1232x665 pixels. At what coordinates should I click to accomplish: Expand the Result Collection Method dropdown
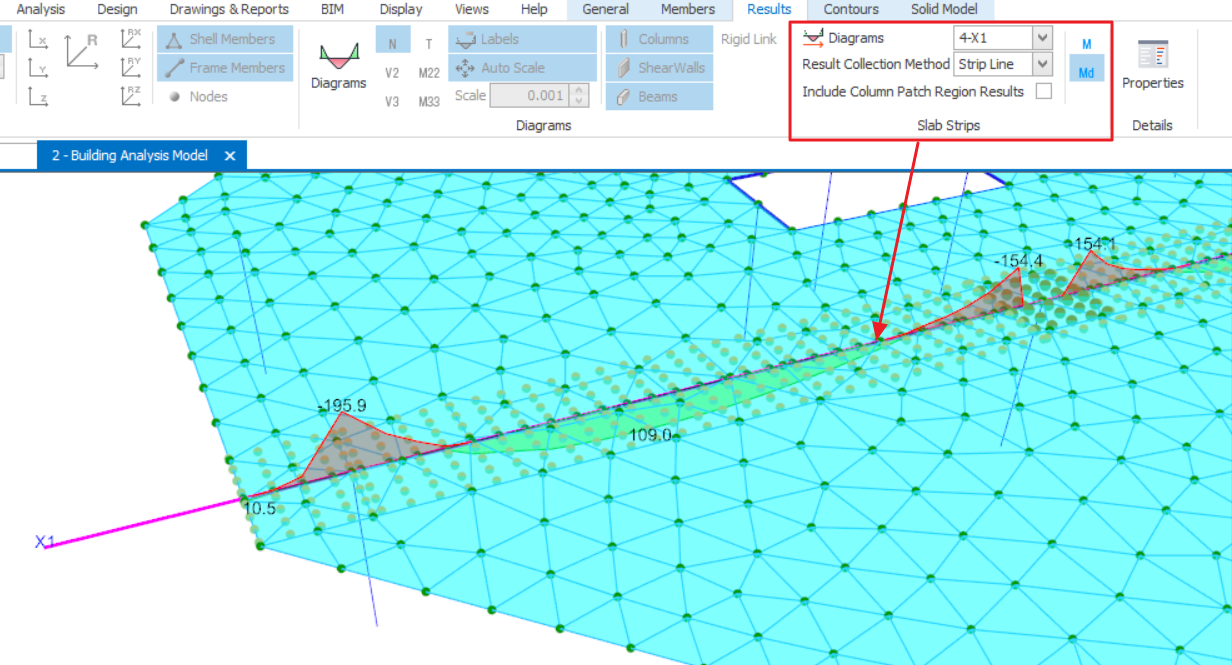click(x=1042, y=64)
